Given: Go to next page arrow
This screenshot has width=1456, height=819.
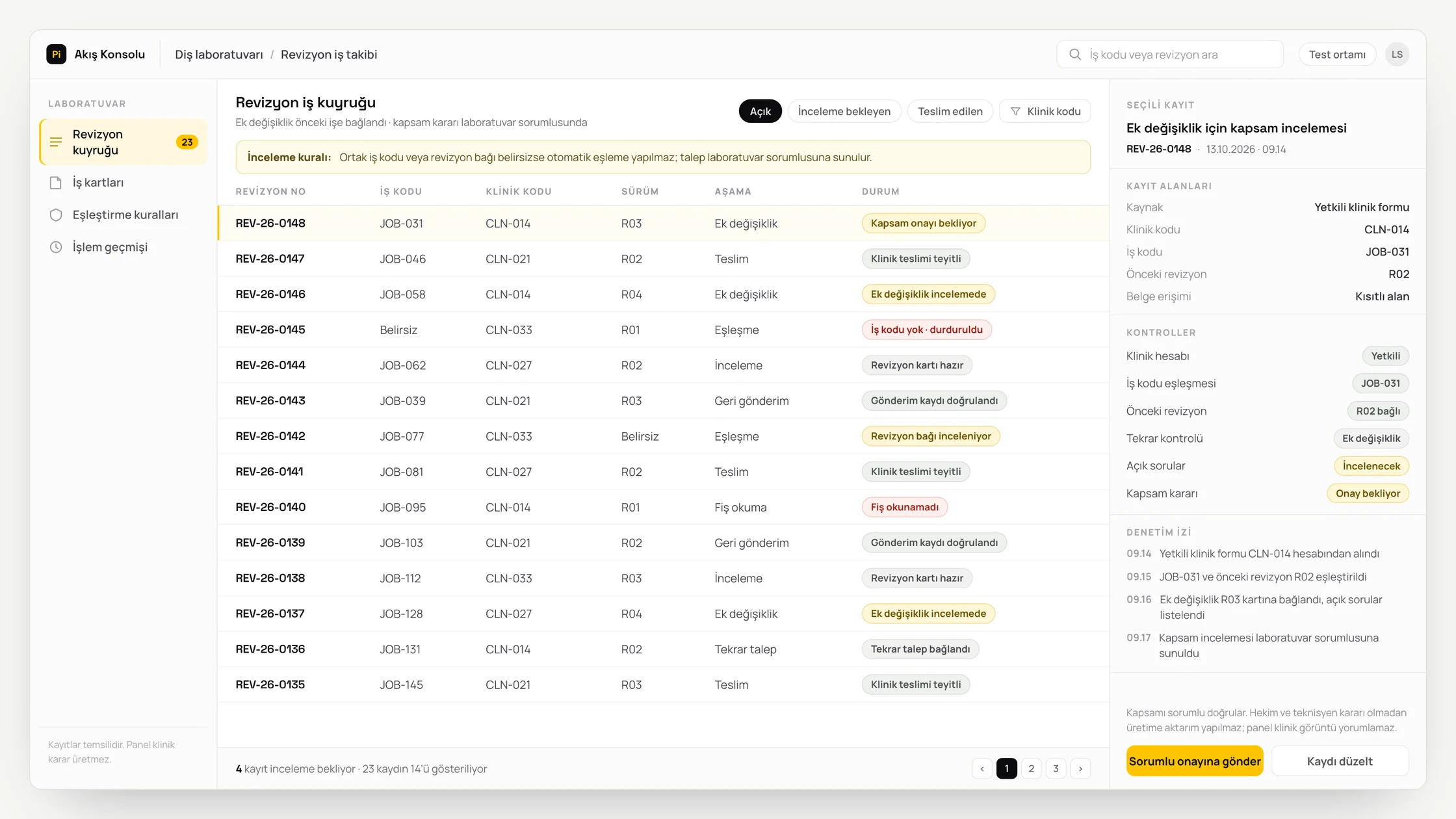Looking at the screenshot, I should coord(1081,769).
